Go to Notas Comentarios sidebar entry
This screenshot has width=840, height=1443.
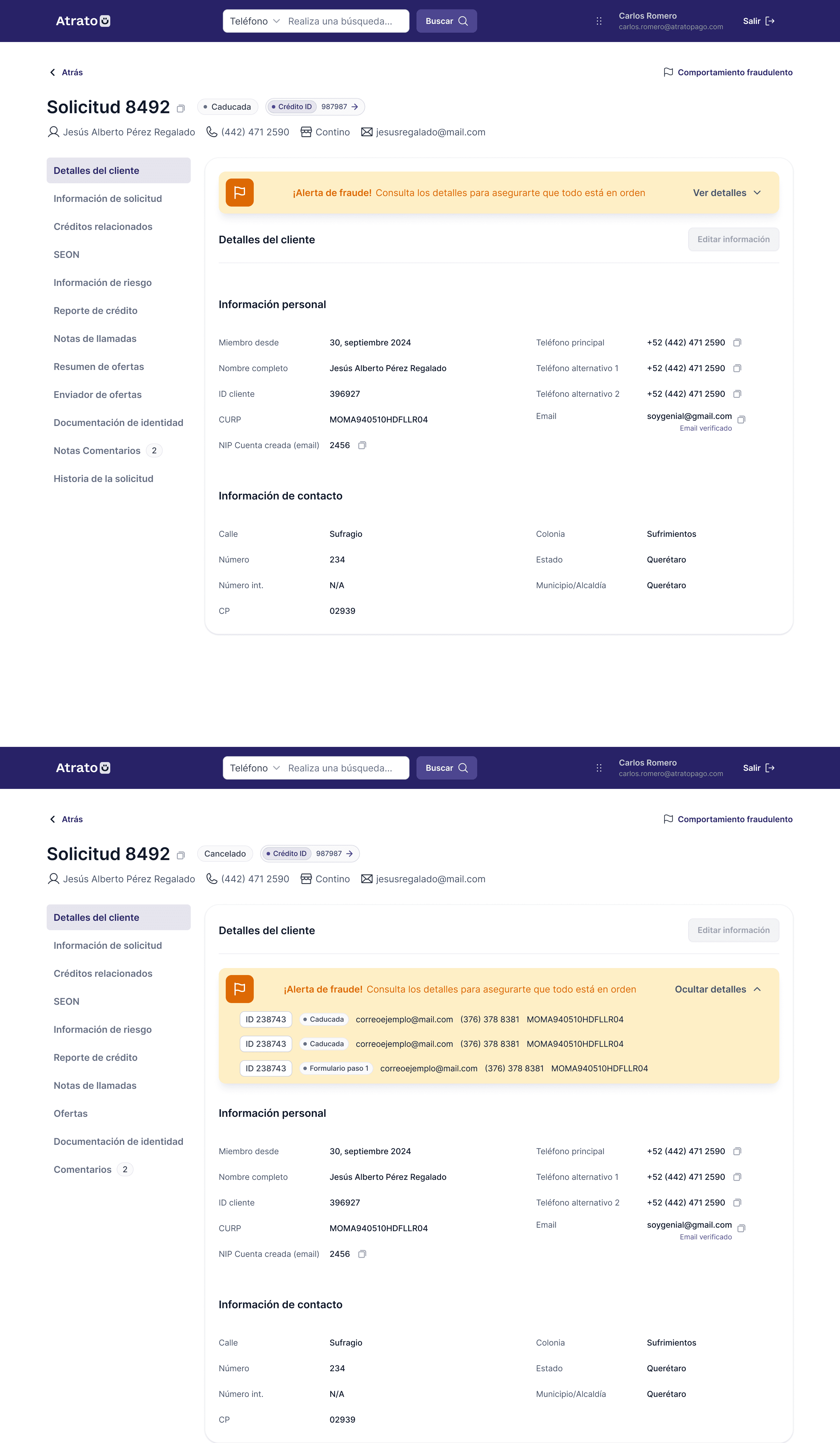point(97,451)
